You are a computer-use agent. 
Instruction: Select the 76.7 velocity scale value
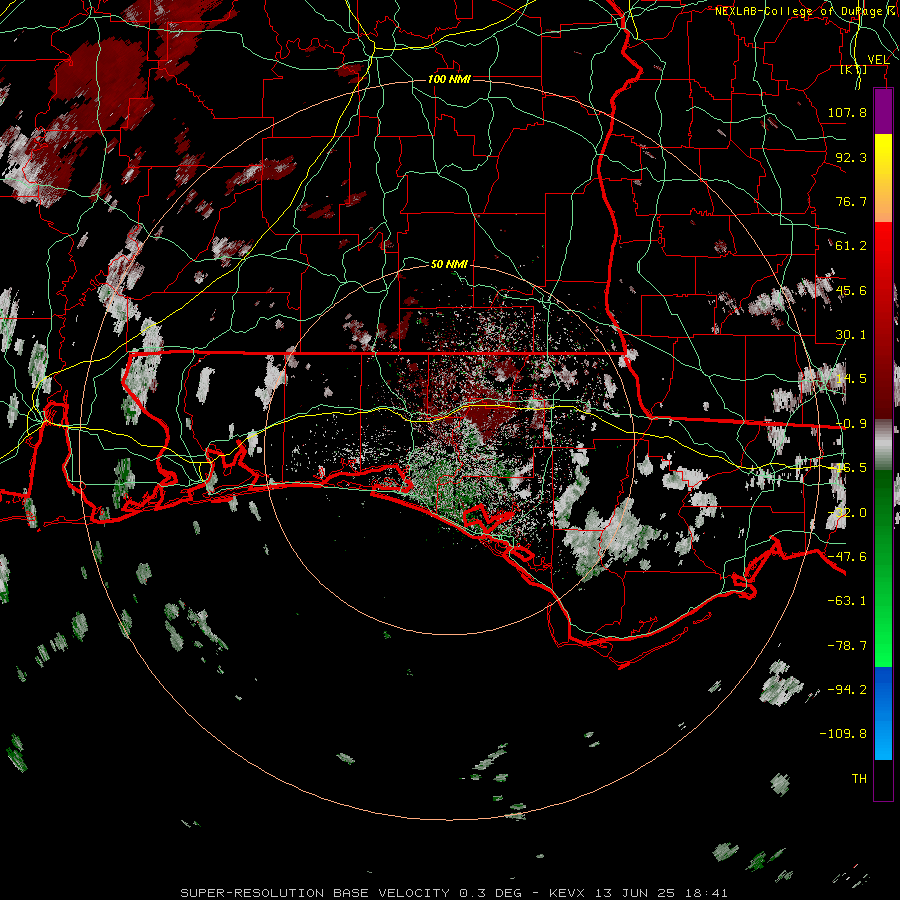(x=851, y=201)
